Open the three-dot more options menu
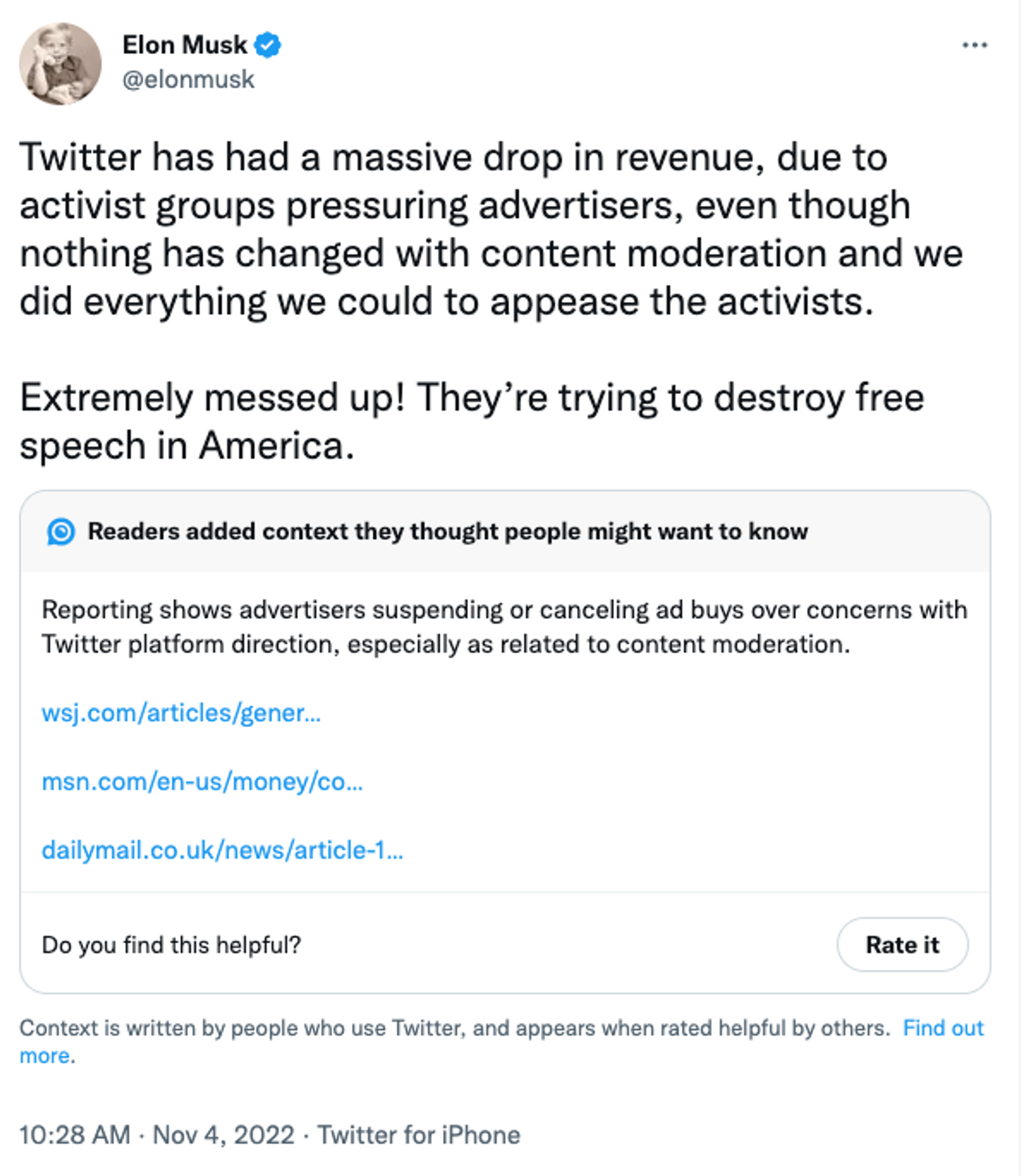Image resolution: width=1027 pixels, height=1176 pixels. [x=974, y=45]
